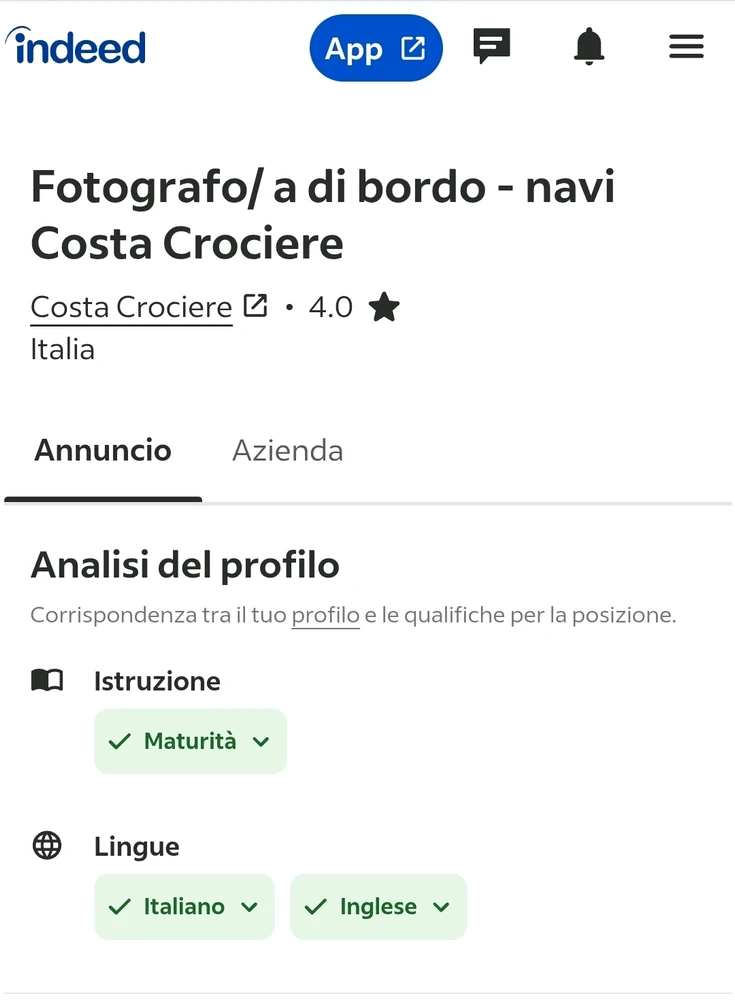Click the checkmark on Inglese chip
Screen dimensions: 735x1000
(316, 907)
